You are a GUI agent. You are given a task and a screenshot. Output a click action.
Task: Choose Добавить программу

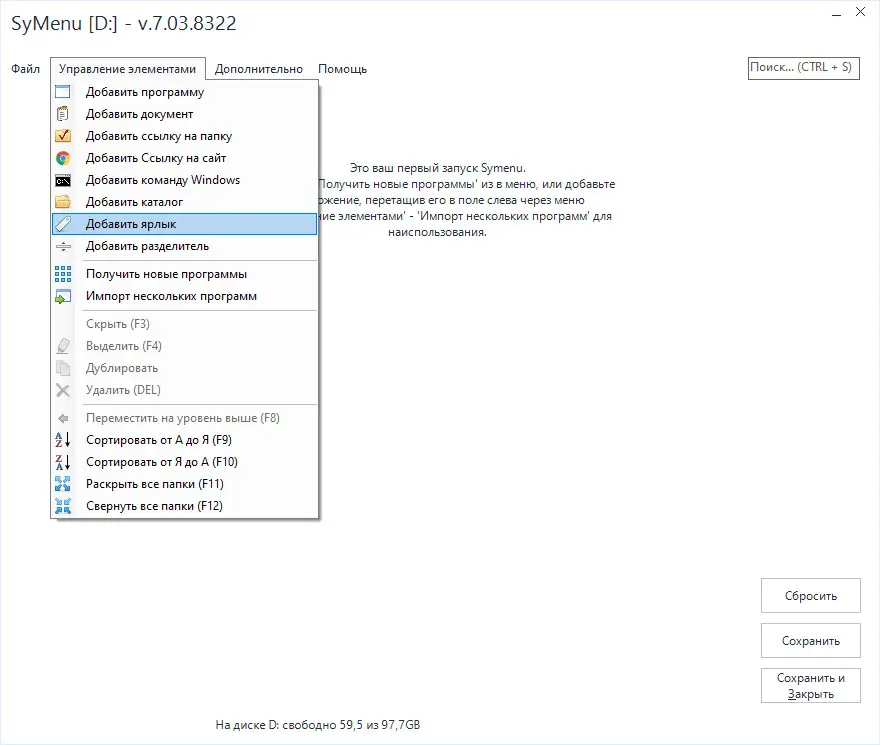[x=185, y=92]
